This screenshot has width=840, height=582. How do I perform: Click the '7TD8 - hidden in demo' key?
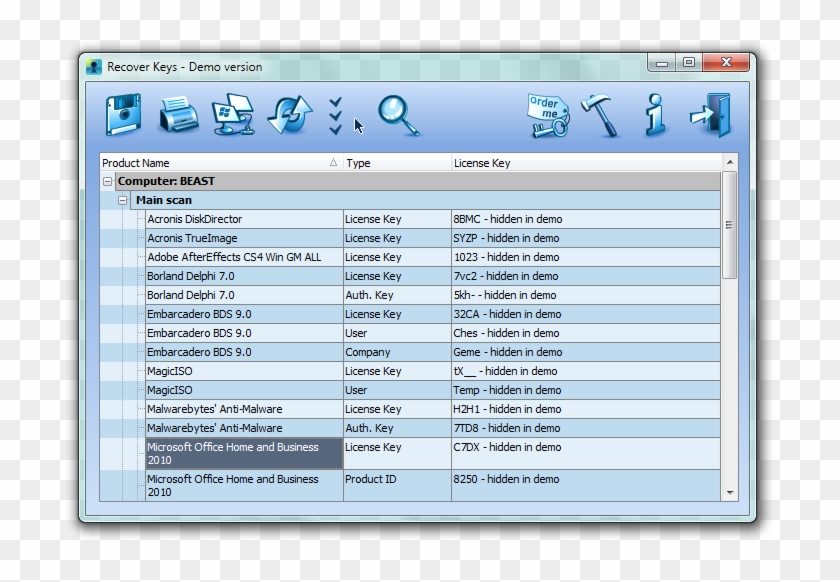tap(507, 428)
